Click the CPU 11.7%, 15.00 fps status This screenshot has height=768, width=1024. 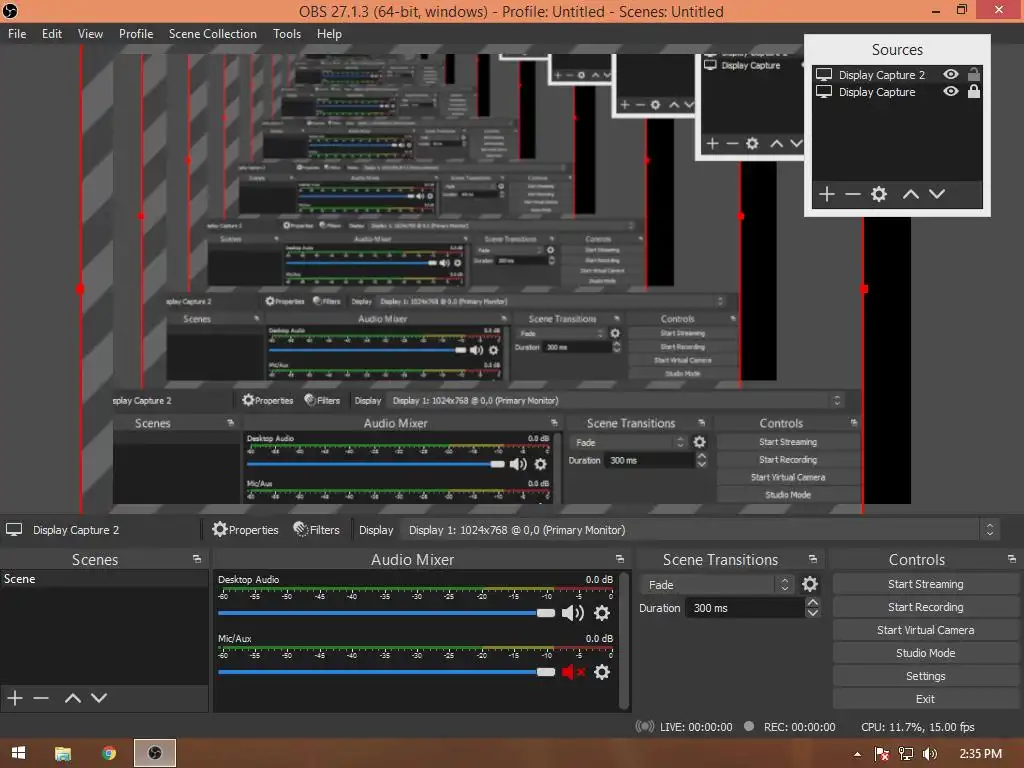click(x=918, y=727)
